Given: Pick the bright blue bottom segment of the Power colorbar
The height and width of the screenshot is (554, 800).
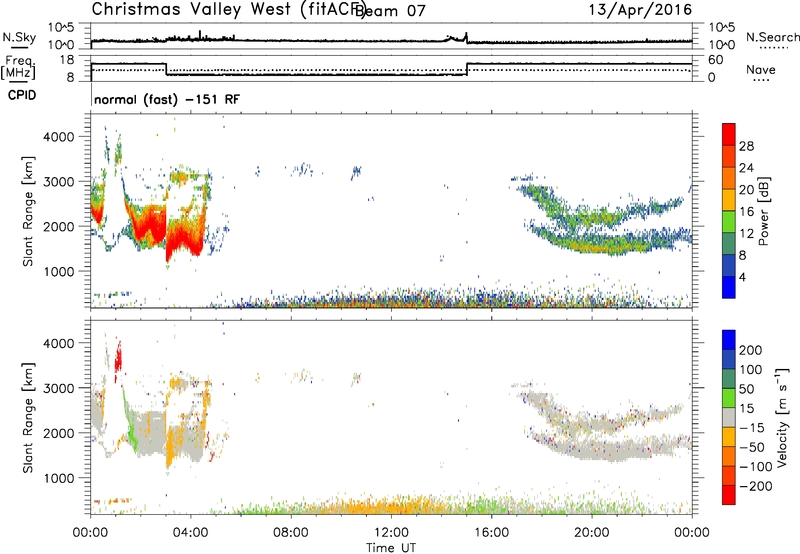Looking at the screenshot, I should (x=729, y=287).
